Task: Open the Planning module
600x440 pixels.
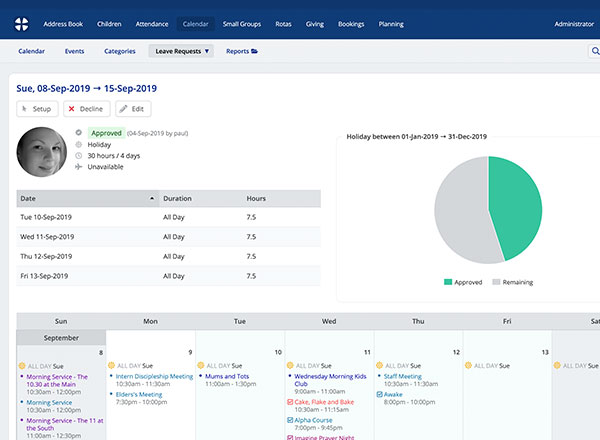Action: pyautogui.click(x=391, y=24)
